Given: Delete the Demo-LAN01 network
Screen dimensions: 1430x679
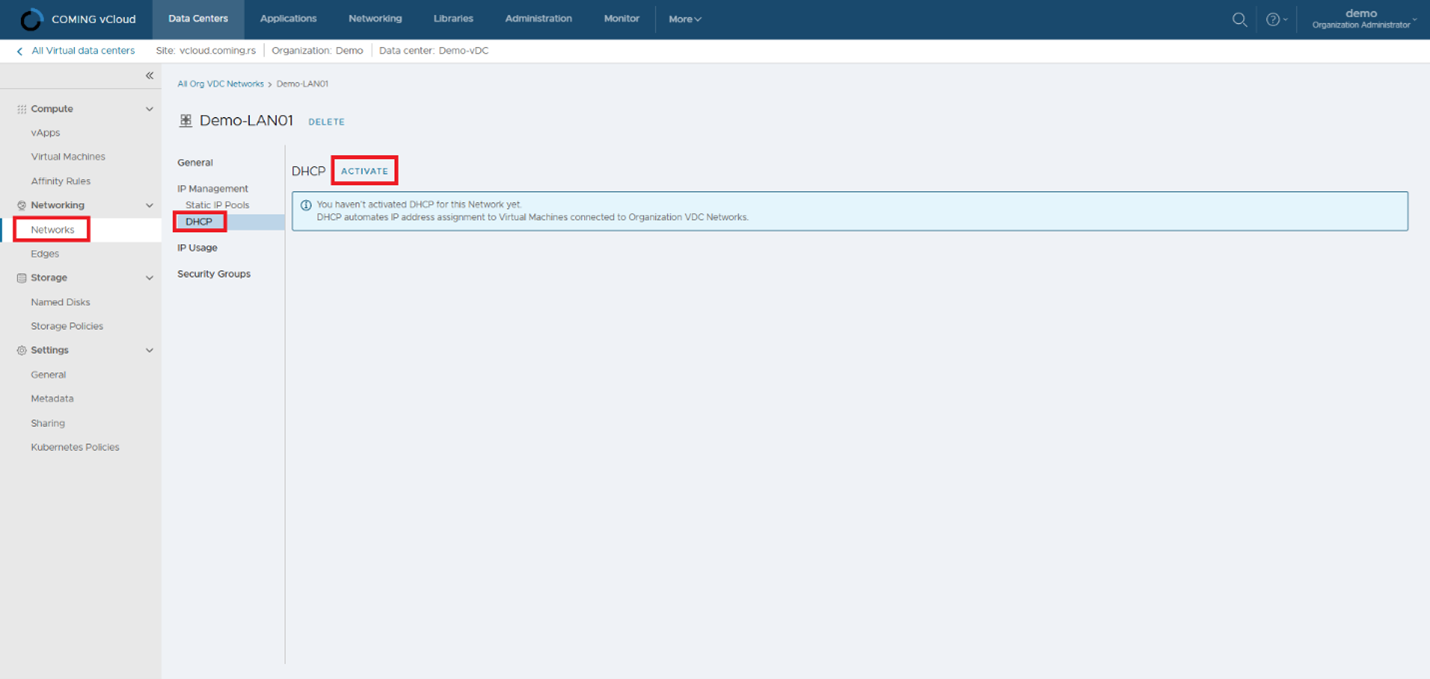Looking at the screenshot, I should pos(326,122).
